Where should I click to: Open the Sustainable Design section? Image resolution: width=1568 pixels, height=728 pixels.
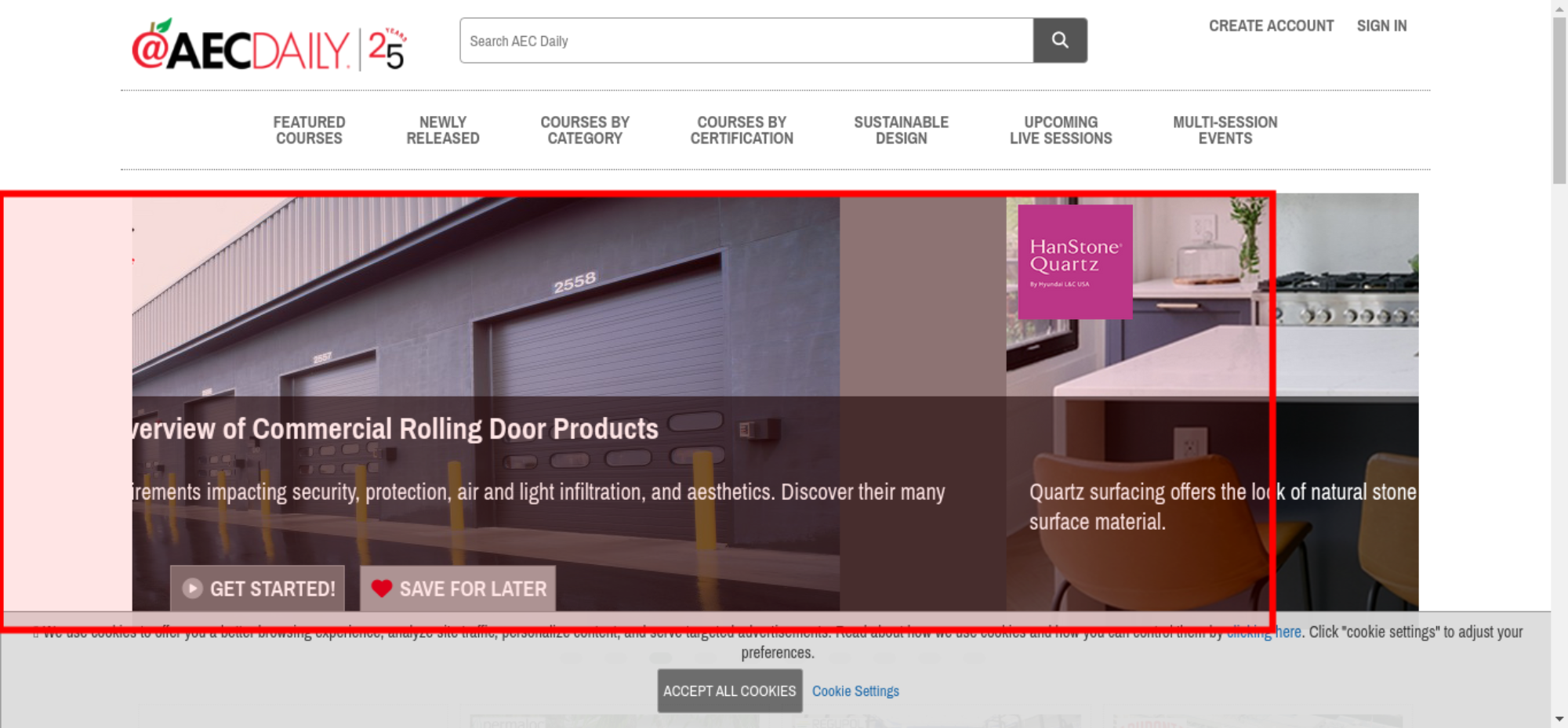tap(901, 130)
